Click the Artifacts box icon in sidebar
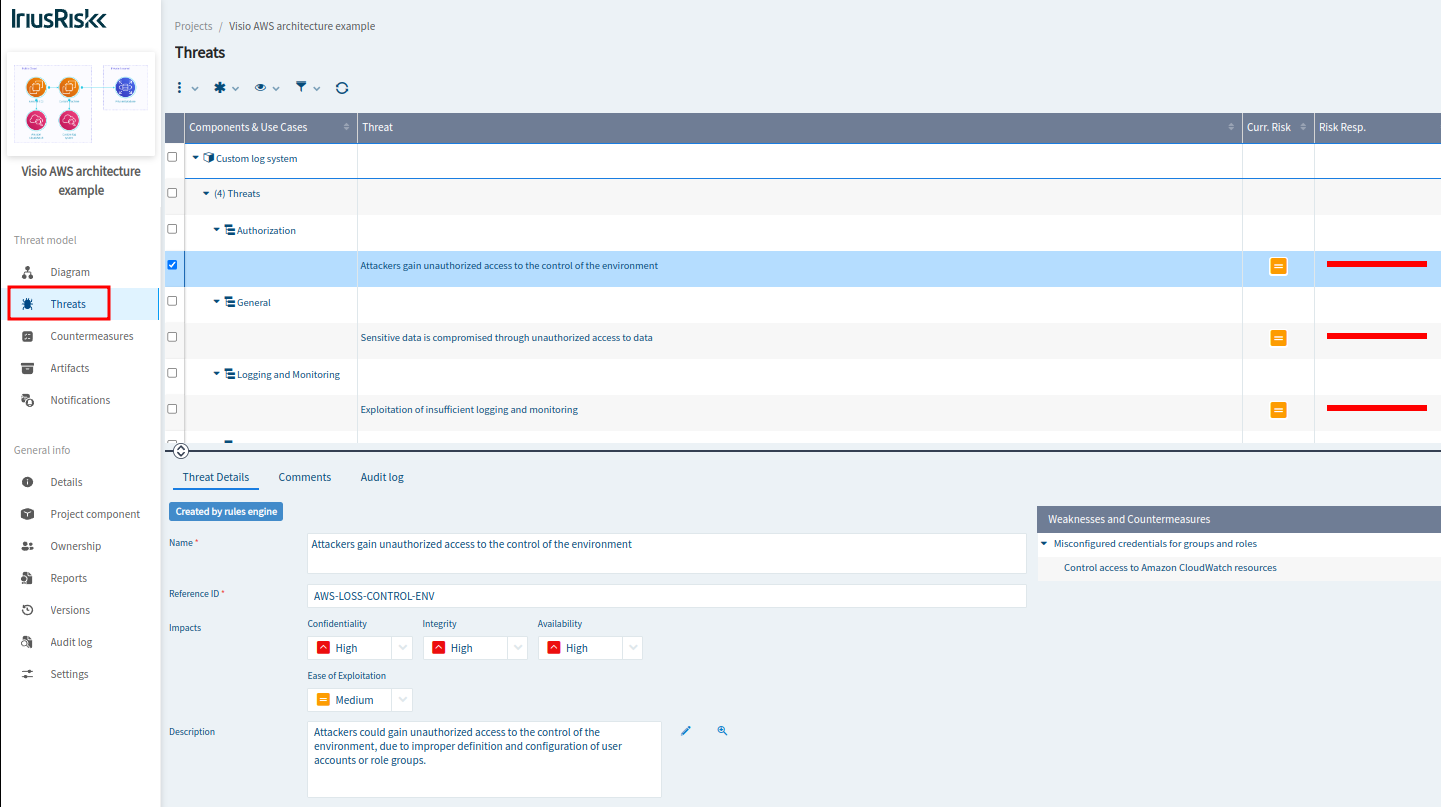The height and width of the screenshot is (807, 1441). coord(28,368)
